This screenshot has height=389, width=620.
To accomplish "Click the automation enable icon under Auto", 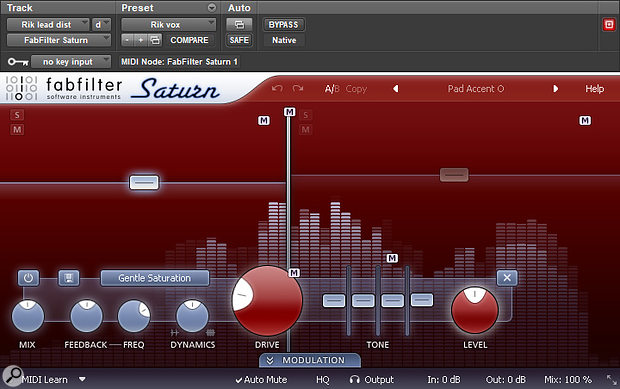I will pyautogui.click(x=239, y=25).
